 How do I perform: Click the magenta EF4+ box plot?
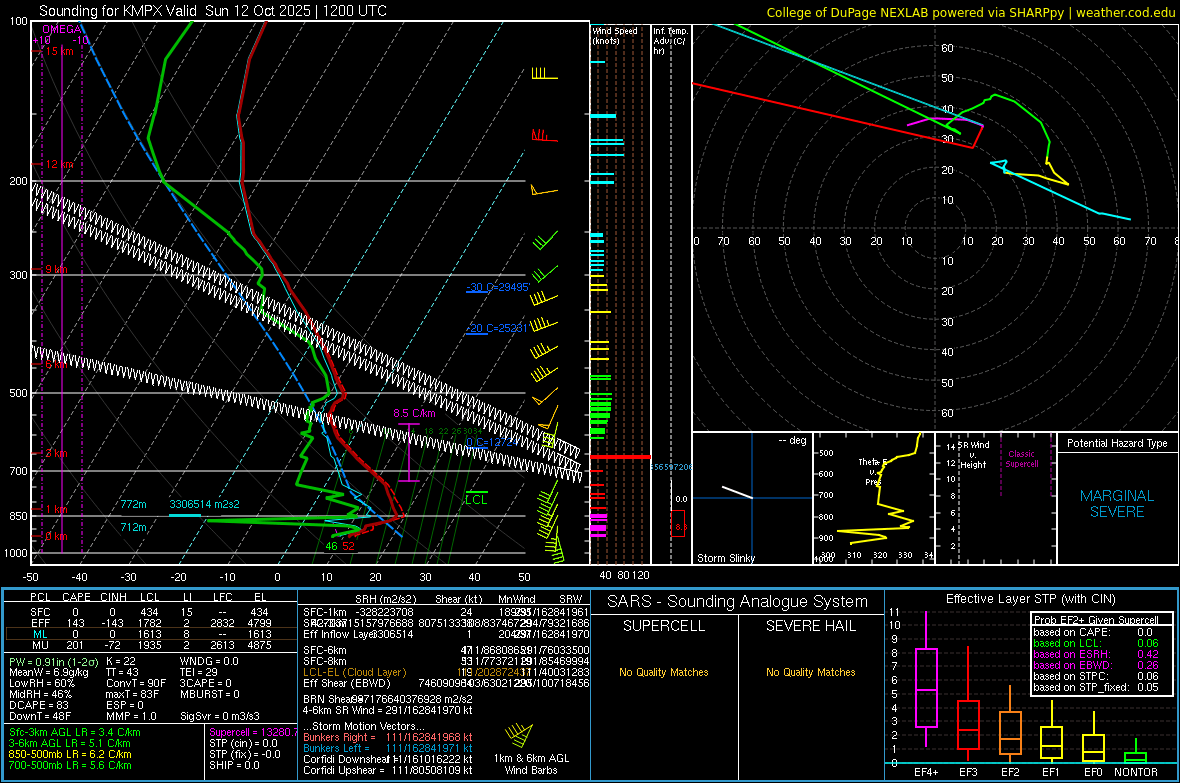click(x=926, y=687)
